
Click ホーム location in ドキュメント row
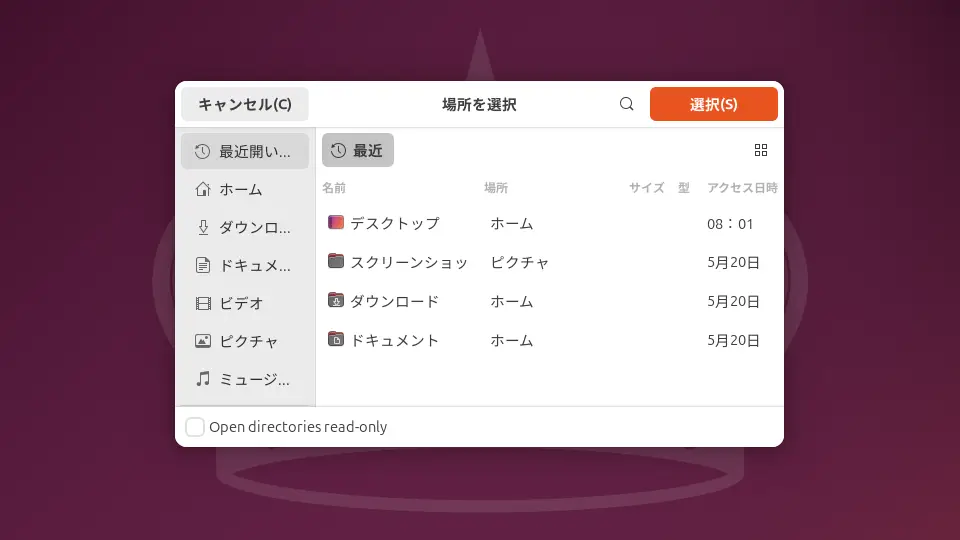coord(512,340)
